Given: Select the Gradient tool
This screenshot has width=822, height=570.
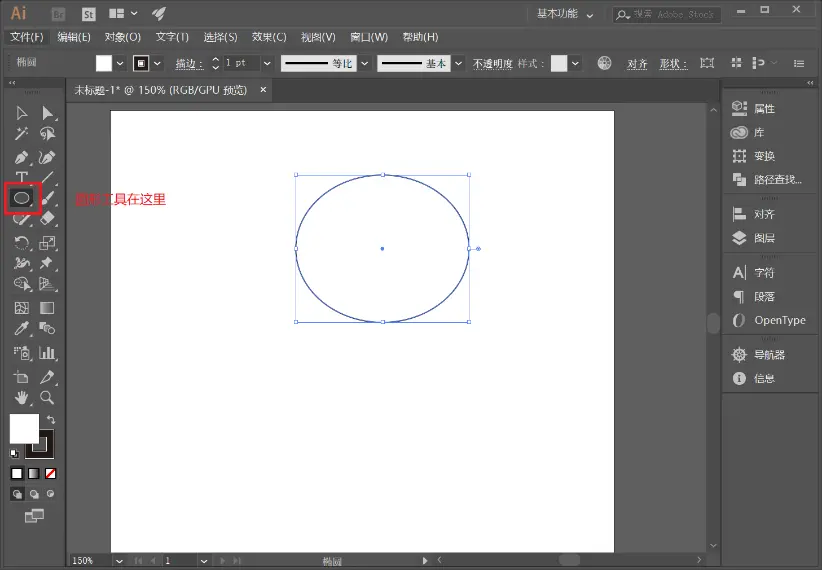Looking at the screenshot, I should [x=47, y=308].
